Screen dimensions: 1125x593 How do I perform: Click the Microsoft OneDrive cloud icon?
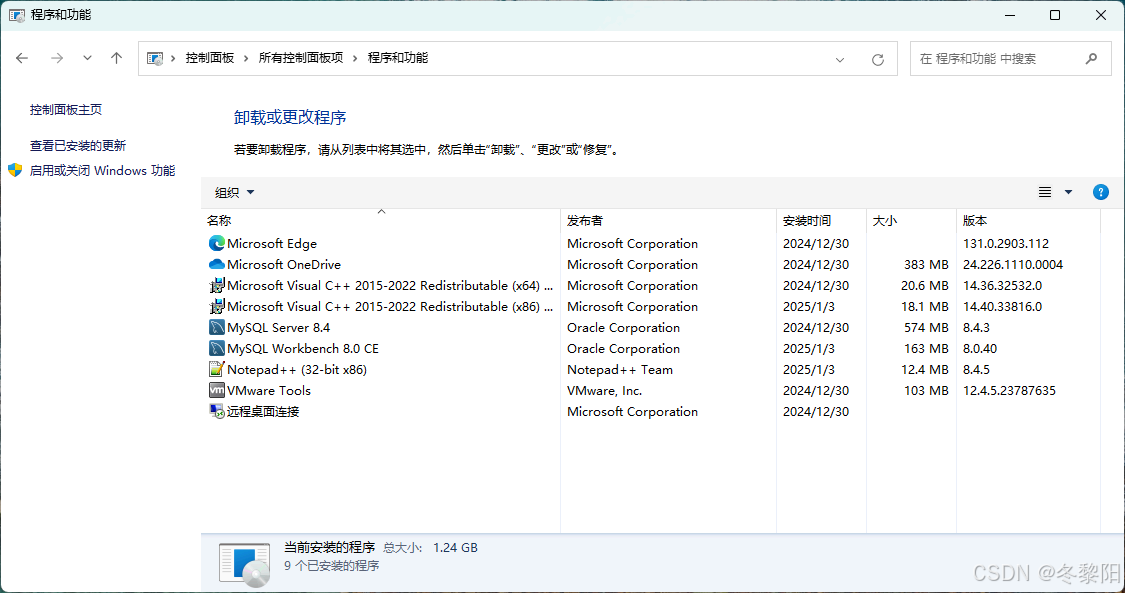(217, 265)
